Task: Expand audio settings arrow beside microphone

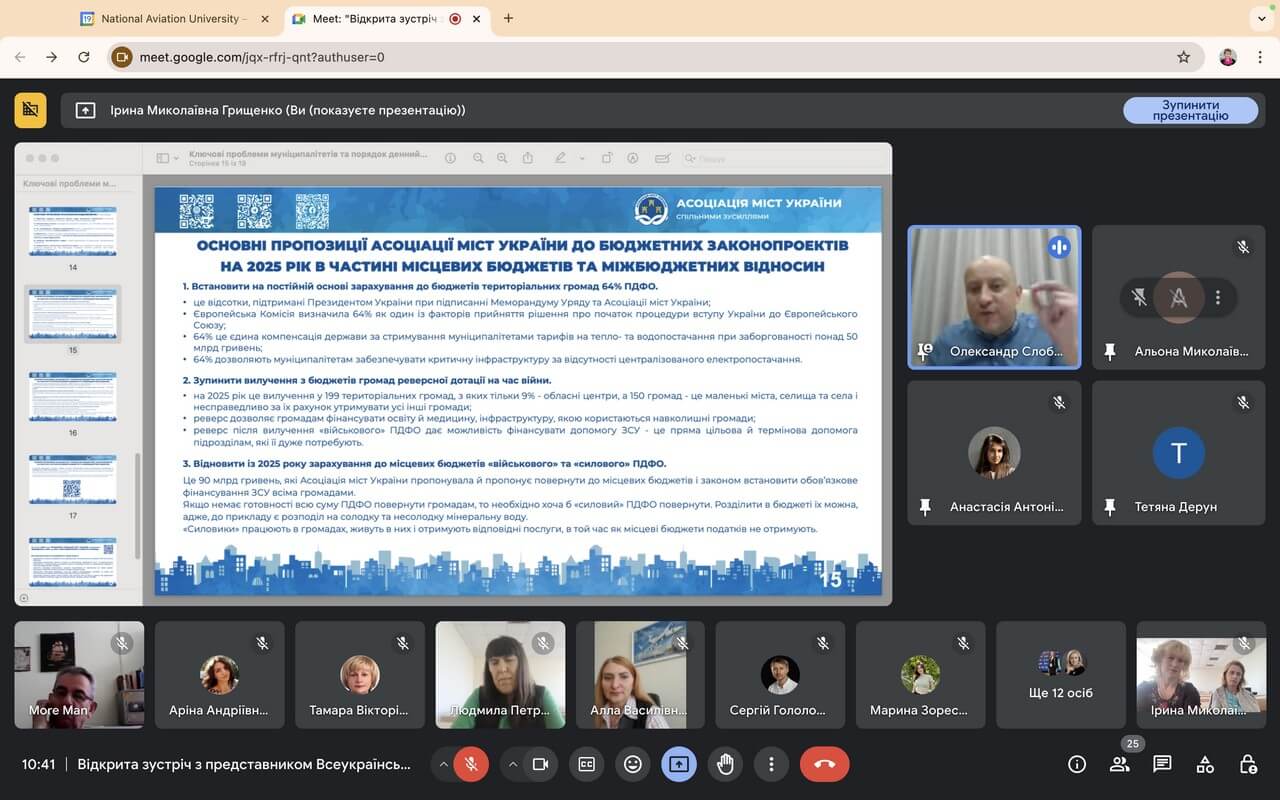Action: click(x=443, y=764)
